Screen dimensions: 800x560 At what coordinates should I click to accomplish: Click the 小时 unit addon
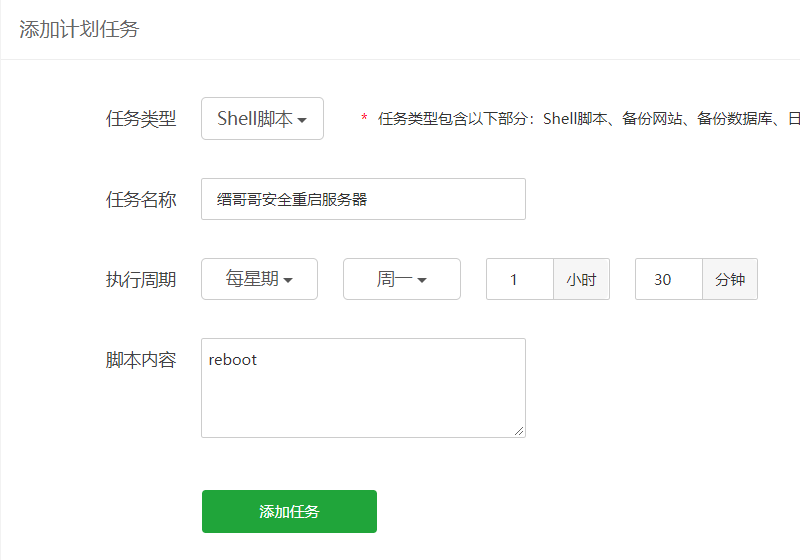[581, 279]
